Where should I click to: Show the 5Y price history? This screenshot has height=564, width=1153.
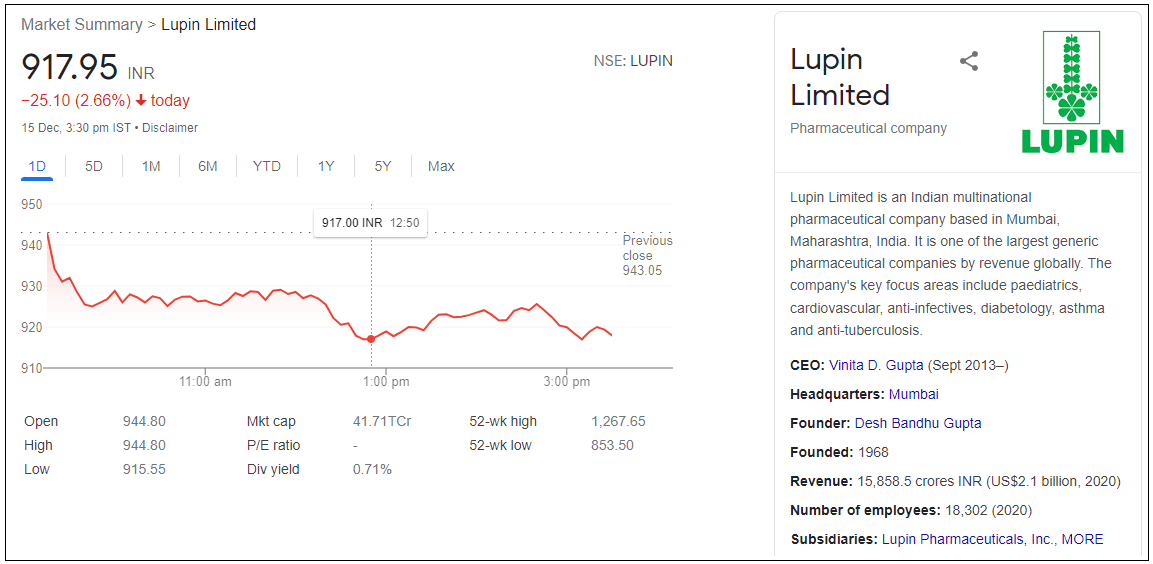tap(383, 166)
